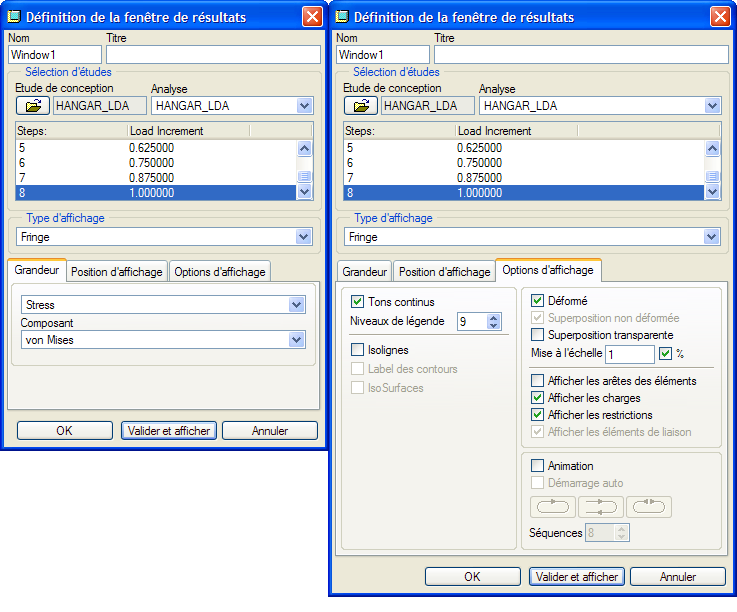Click Load Increment column header, left dialog
This screenshot has height=612, width=737.
[x=188, y=131]
